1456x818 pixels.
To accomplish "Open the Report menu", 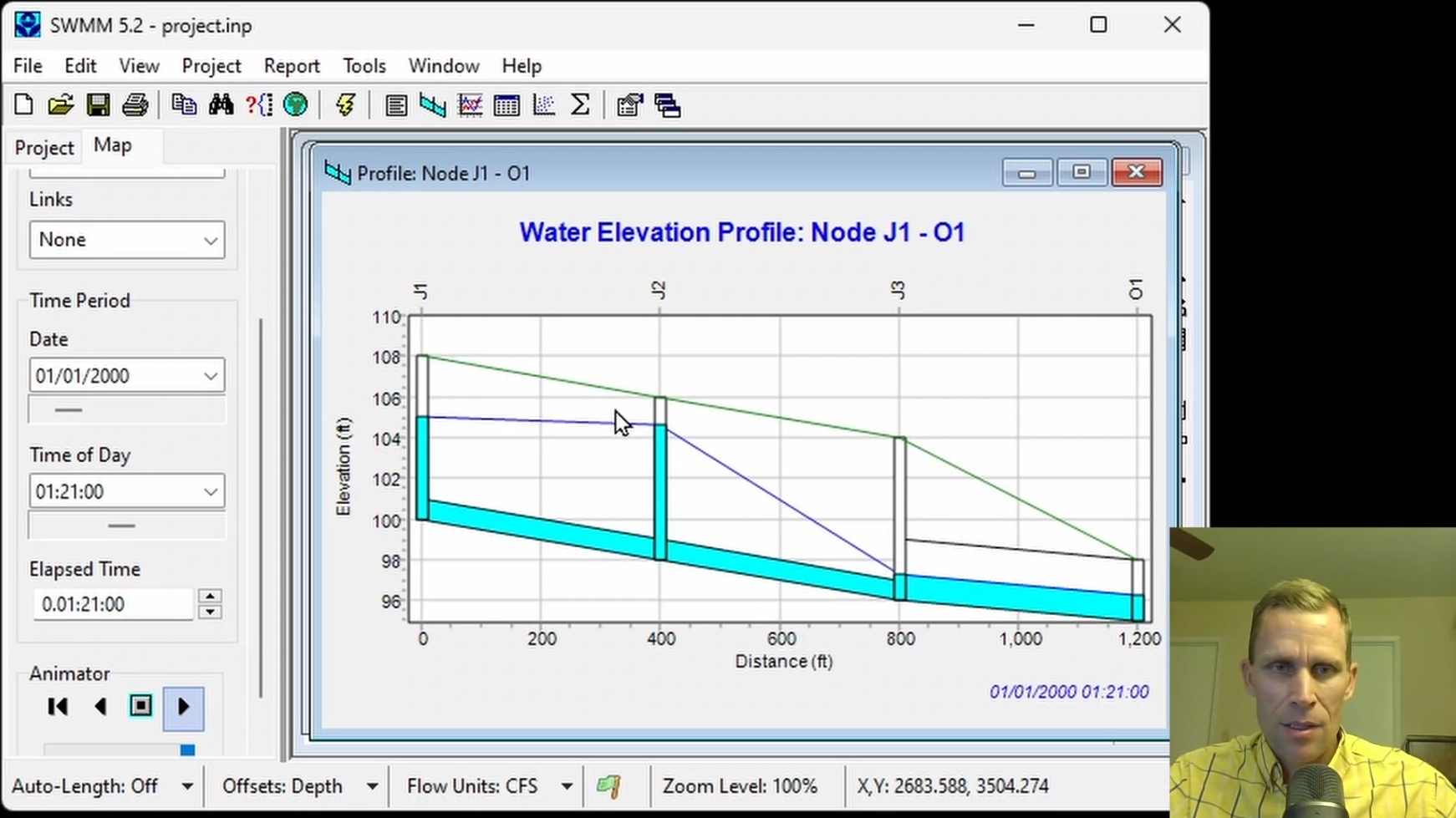I will pyautogui.click(x=292, y=66).
